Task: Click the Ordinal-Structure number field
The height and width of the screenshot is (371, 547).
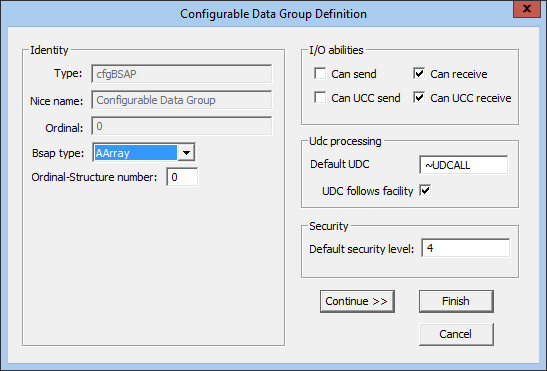Action: 182,177
